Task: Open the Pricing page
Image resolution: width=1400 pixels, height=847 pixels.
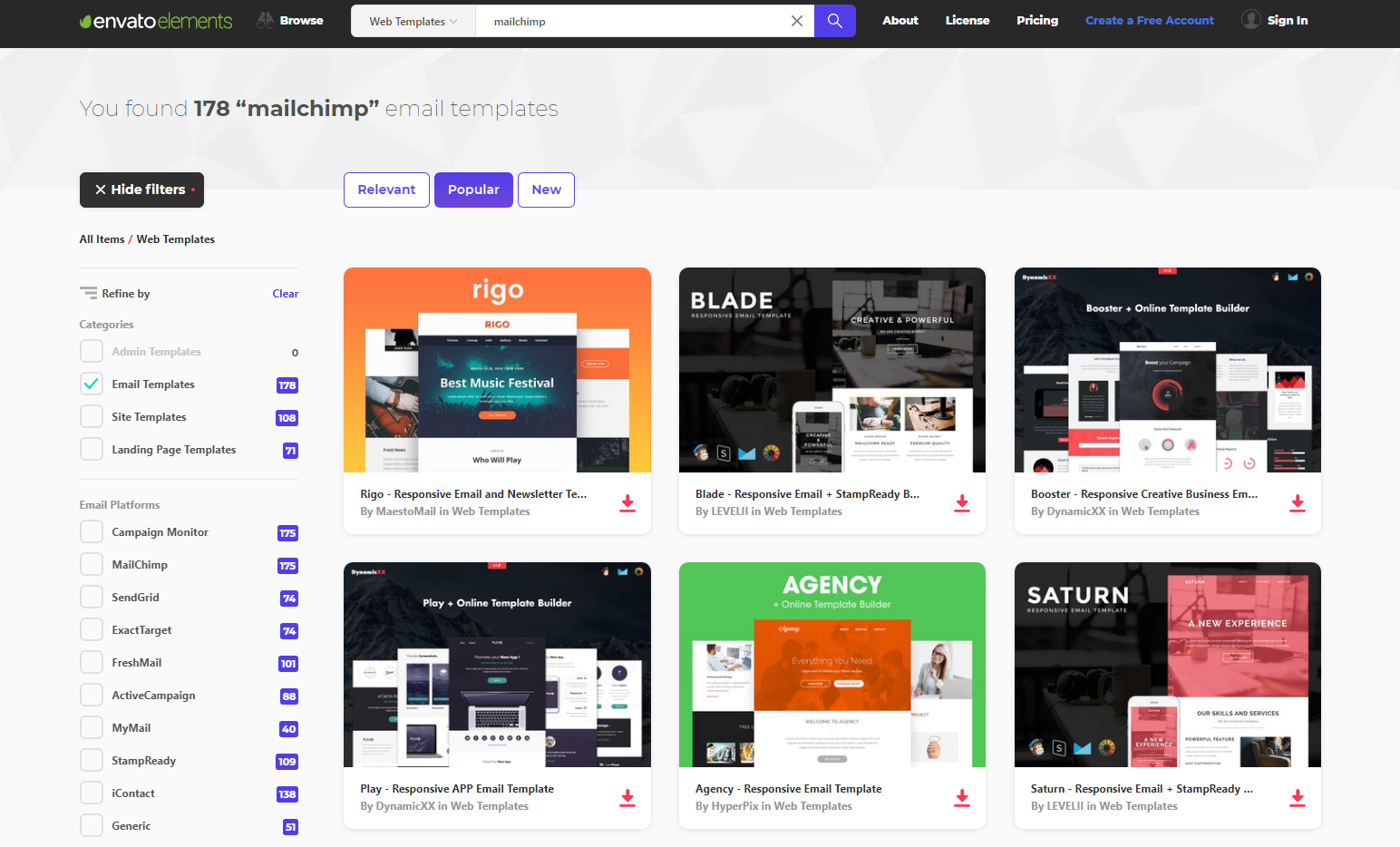Action: coord(1037,20)
